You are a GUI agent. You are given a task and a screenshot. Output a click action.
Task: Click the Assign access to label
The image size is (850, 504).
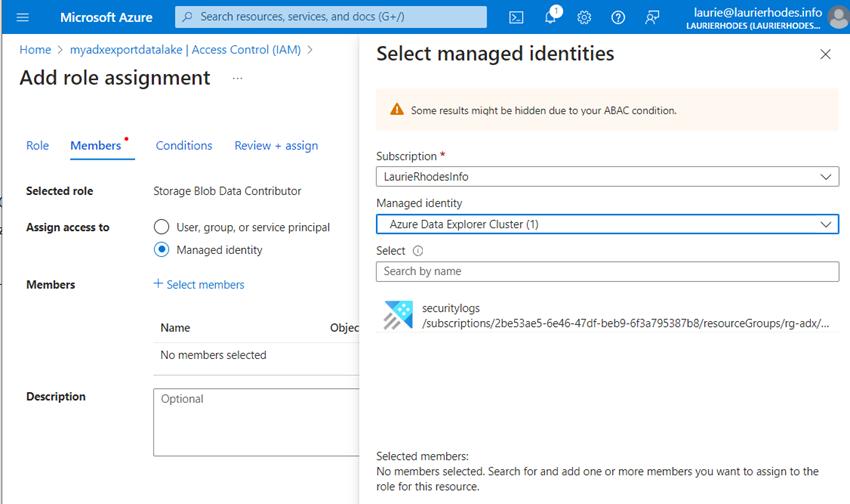point(68,227)
